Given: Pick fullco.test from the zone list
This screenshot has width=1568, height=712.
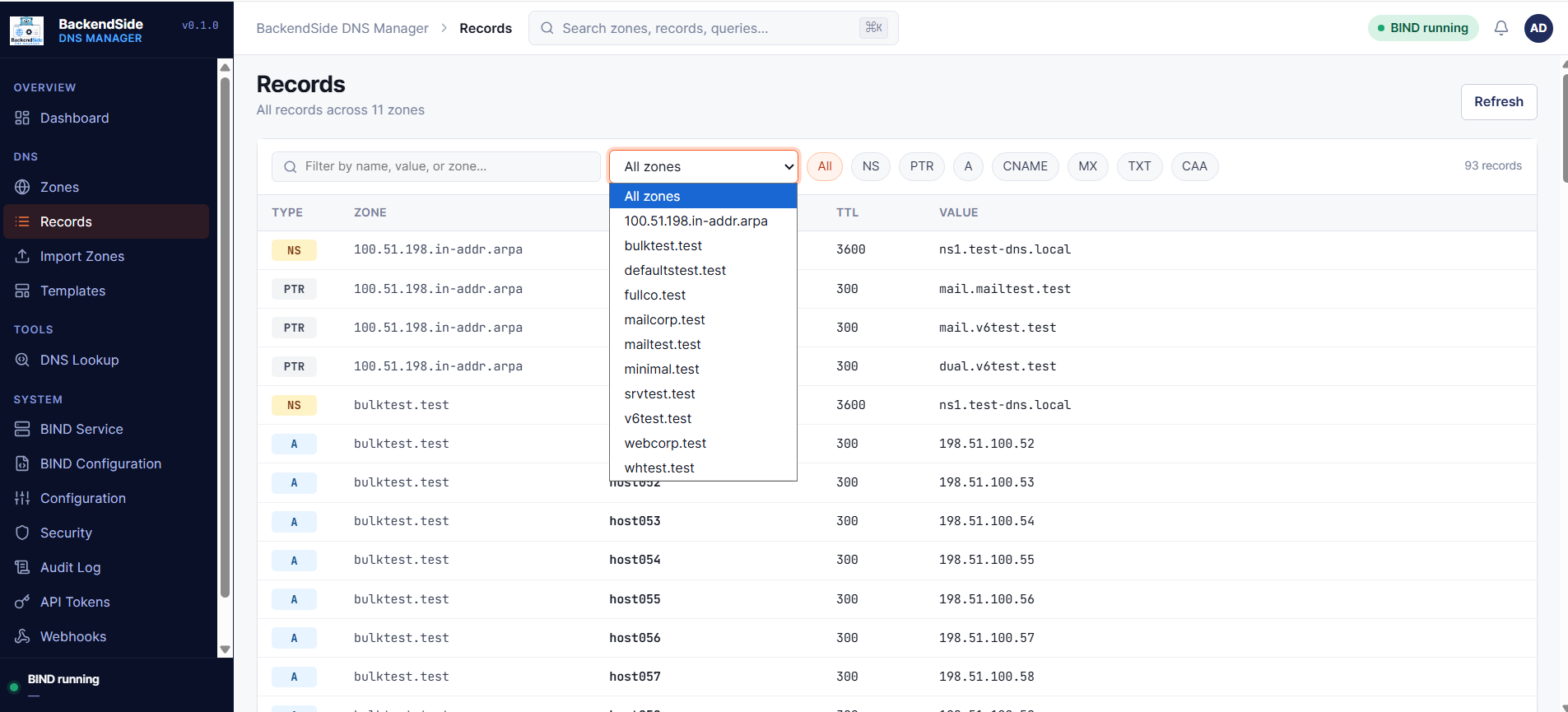Looking at the screenshot, I should tap(703, 295).
